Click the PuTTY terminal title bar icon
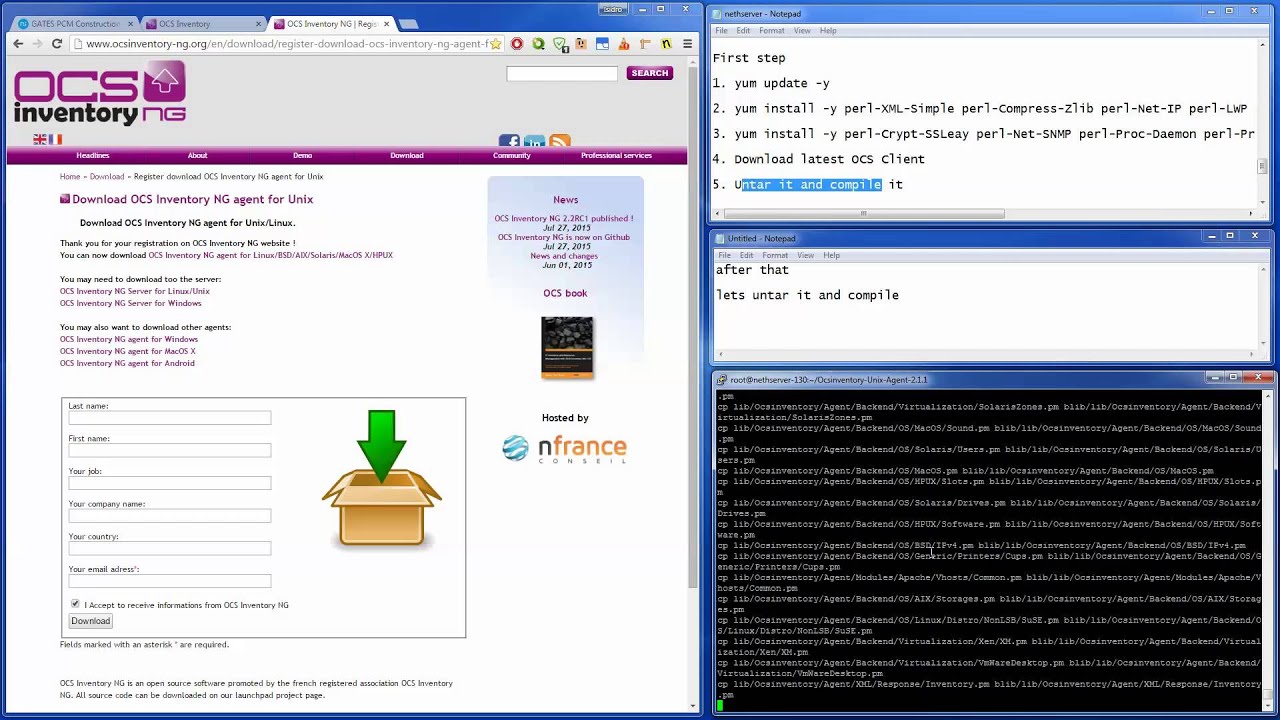The image size is (1280, 720). [x=722, y=380]
